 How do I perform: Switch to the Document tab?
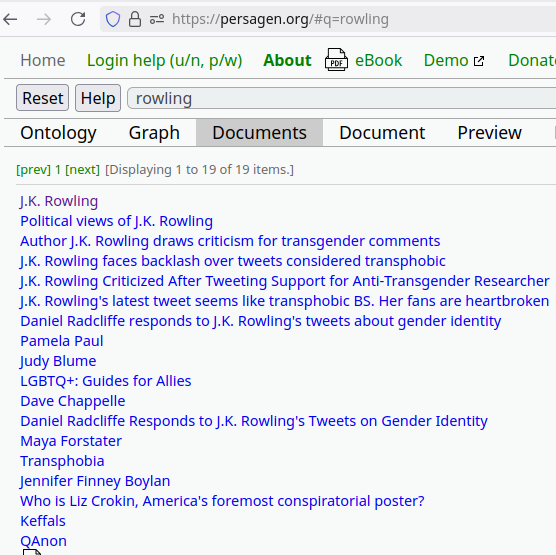(x=382, y=133)
